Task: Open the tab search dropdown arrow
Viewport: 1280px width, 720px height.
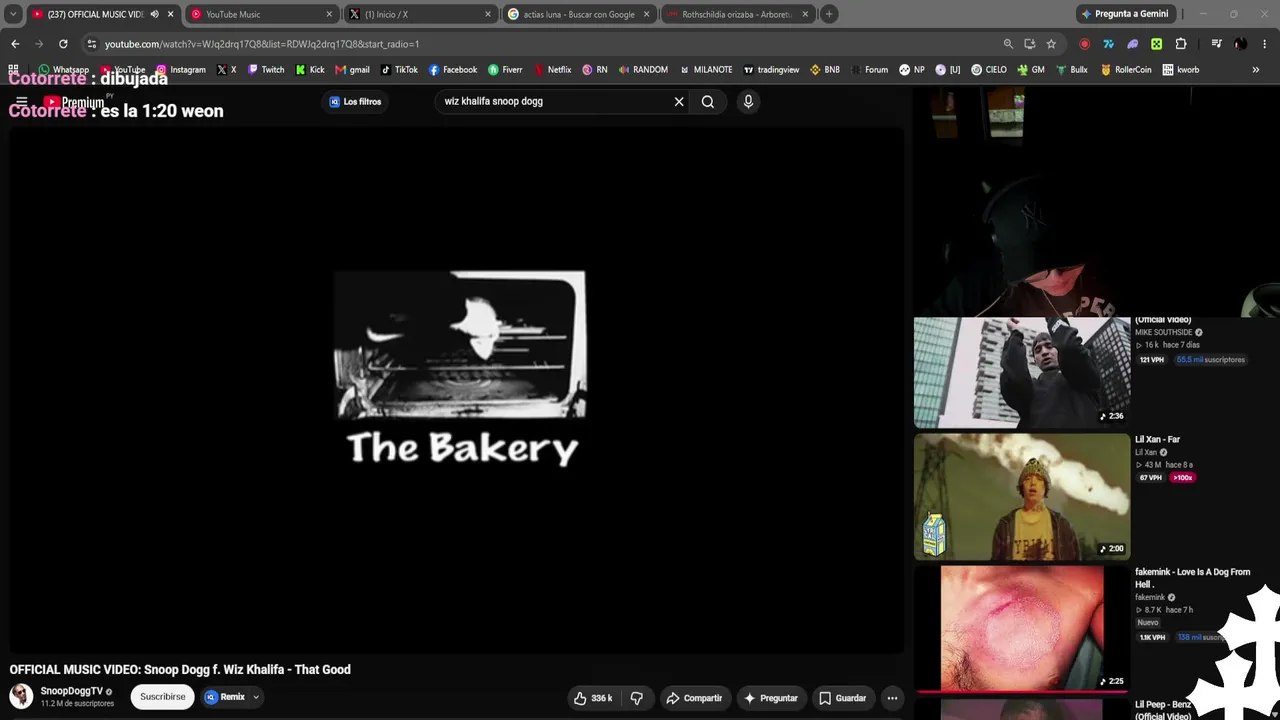Action: pyautogui.click(x=13, y=14)
